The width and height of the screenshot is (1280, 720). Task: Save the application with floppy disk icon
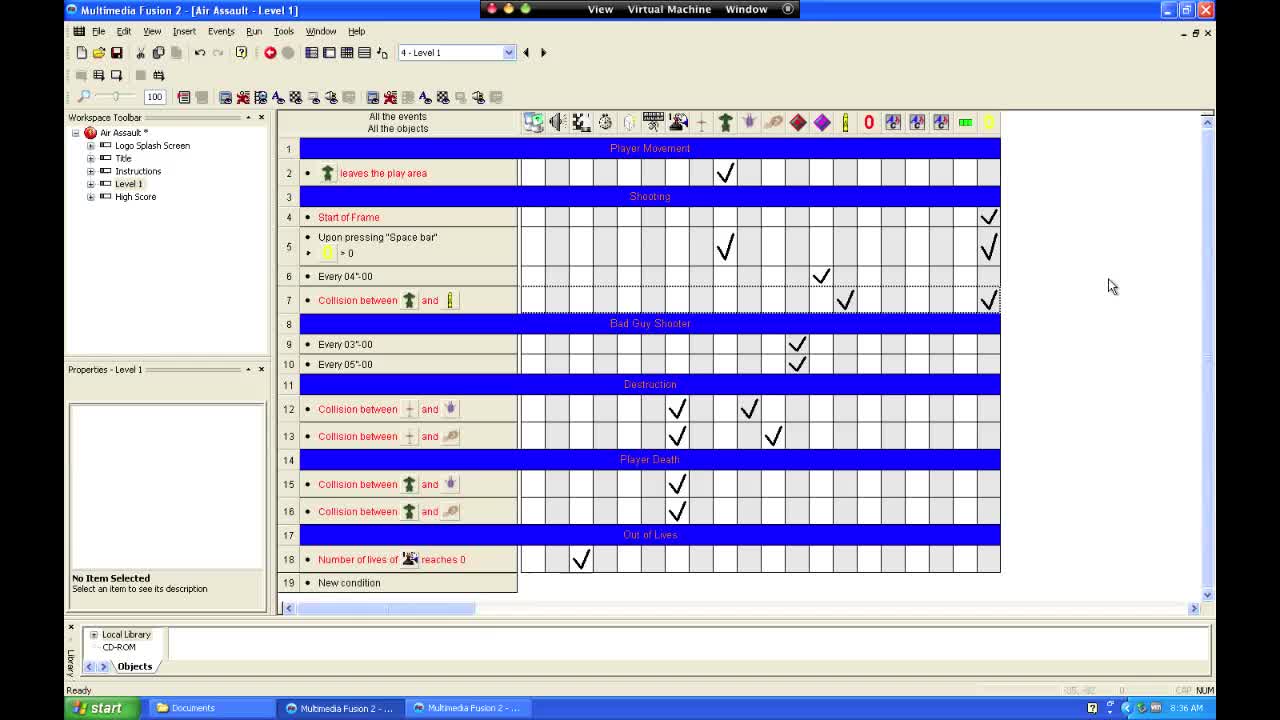[116, 53]
